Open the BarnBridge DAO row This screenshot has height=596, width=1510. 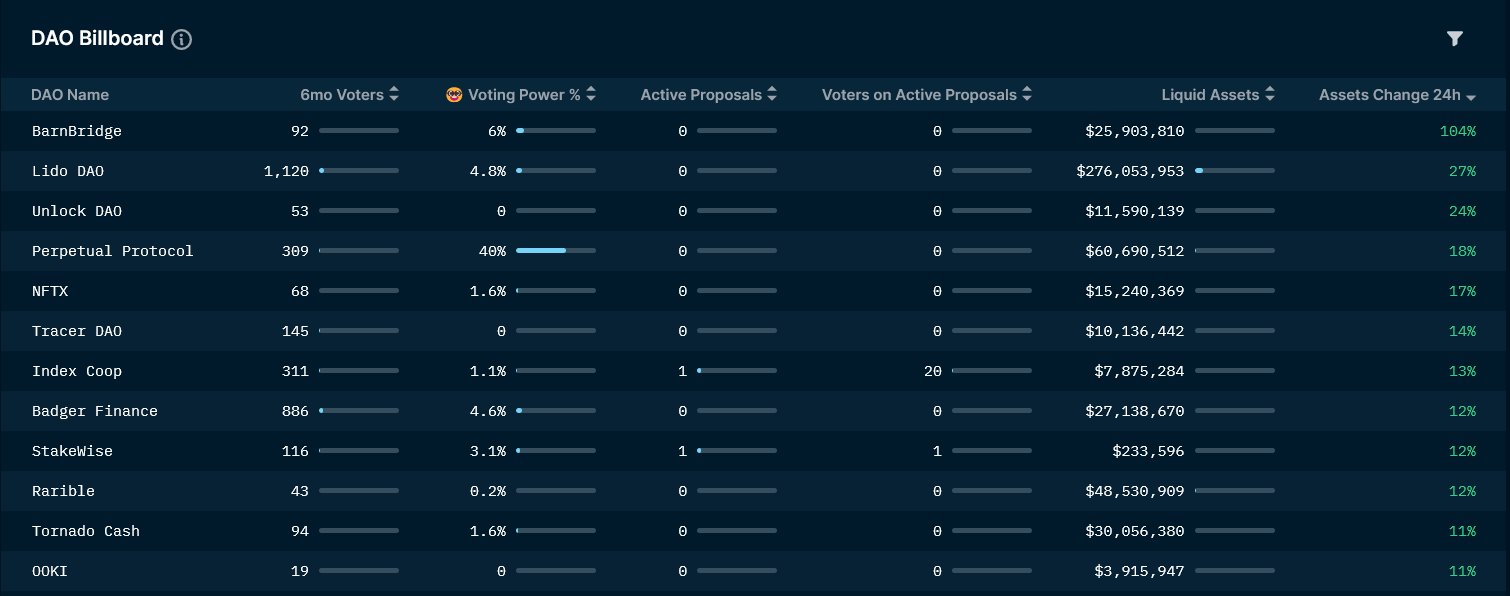[755, 131]
